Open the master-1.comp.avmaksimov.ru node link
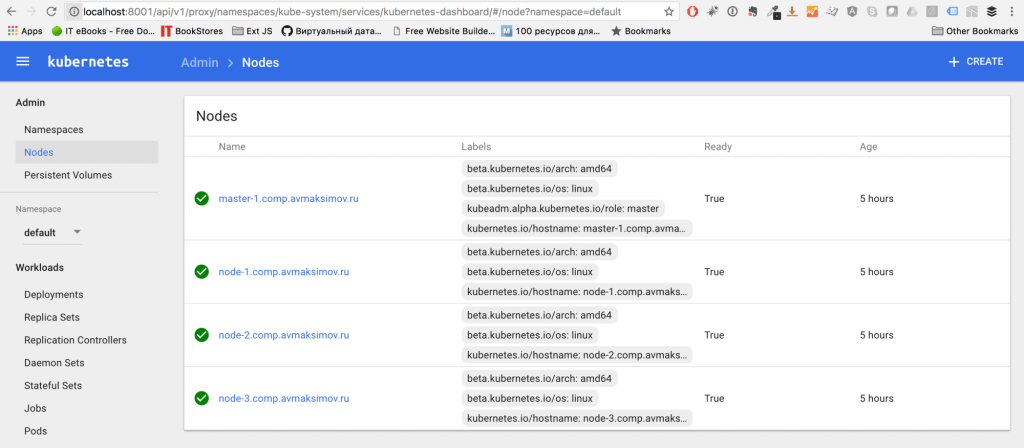 [x=288, y=199]
